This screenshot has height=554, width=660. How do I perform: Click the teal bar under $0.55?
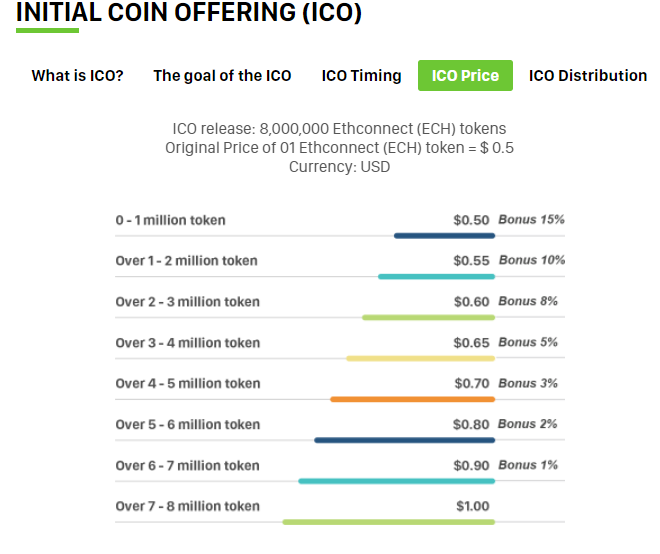click(436, 276)
